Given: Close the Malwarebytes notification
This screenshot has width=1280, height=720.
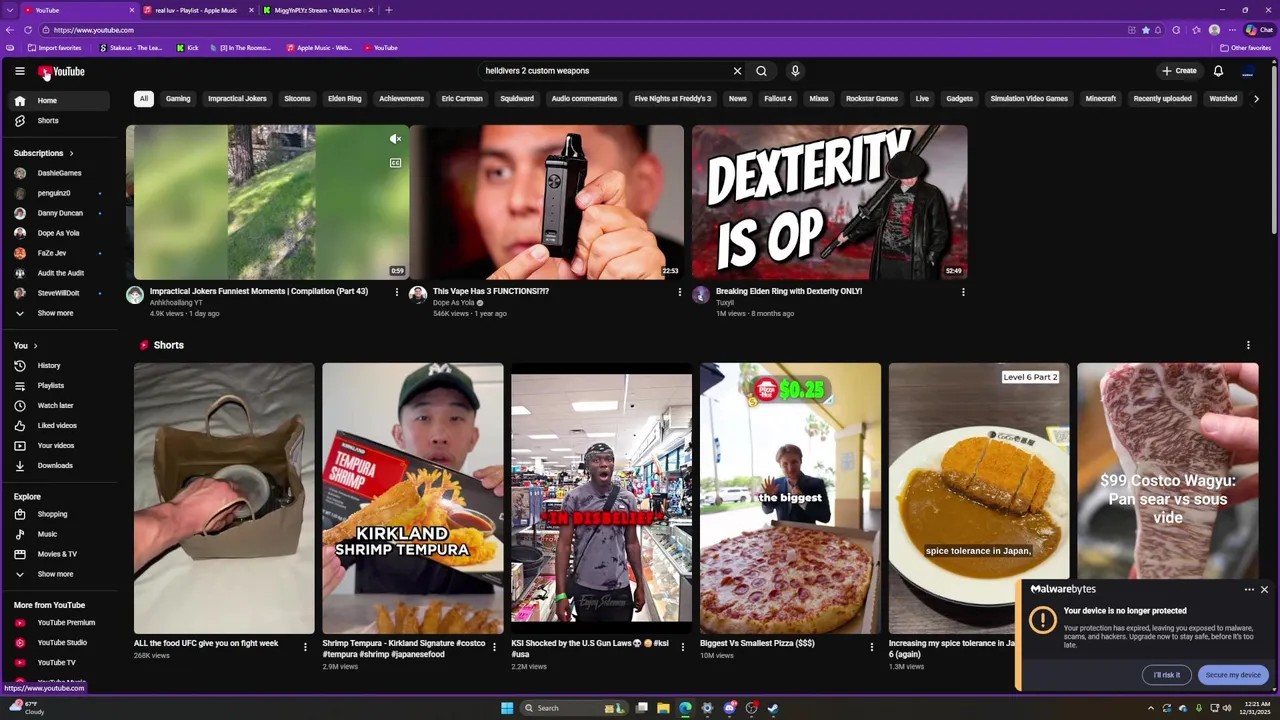Looking at the screenshot, I should click(x=1264, y=589).
